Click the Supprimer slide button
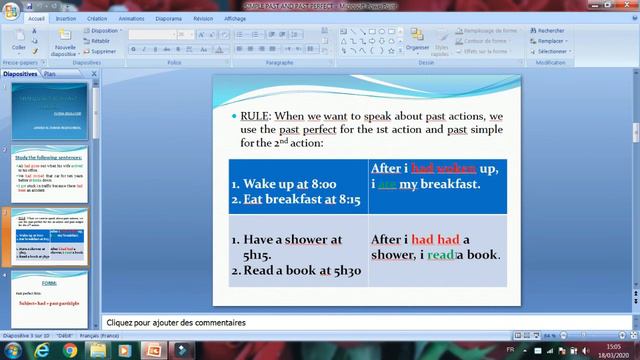Viewport: 640px width, 360px height. tap(100, 51)
